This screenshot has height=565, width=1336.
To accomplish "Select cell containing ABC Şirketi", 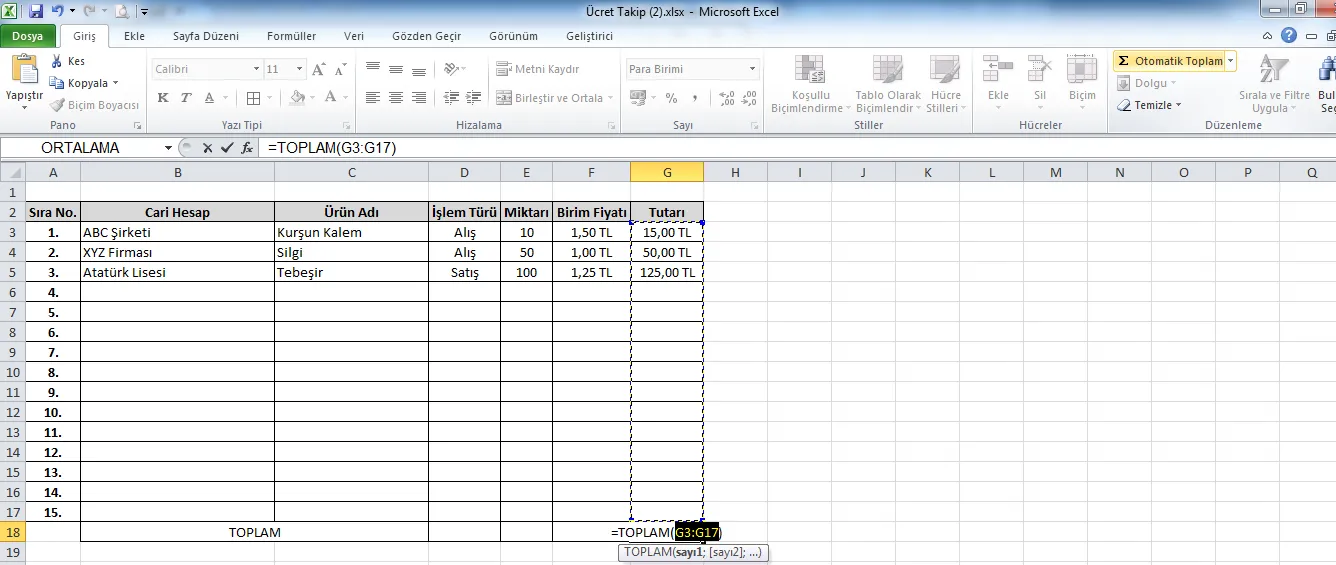I will point(176,232).
